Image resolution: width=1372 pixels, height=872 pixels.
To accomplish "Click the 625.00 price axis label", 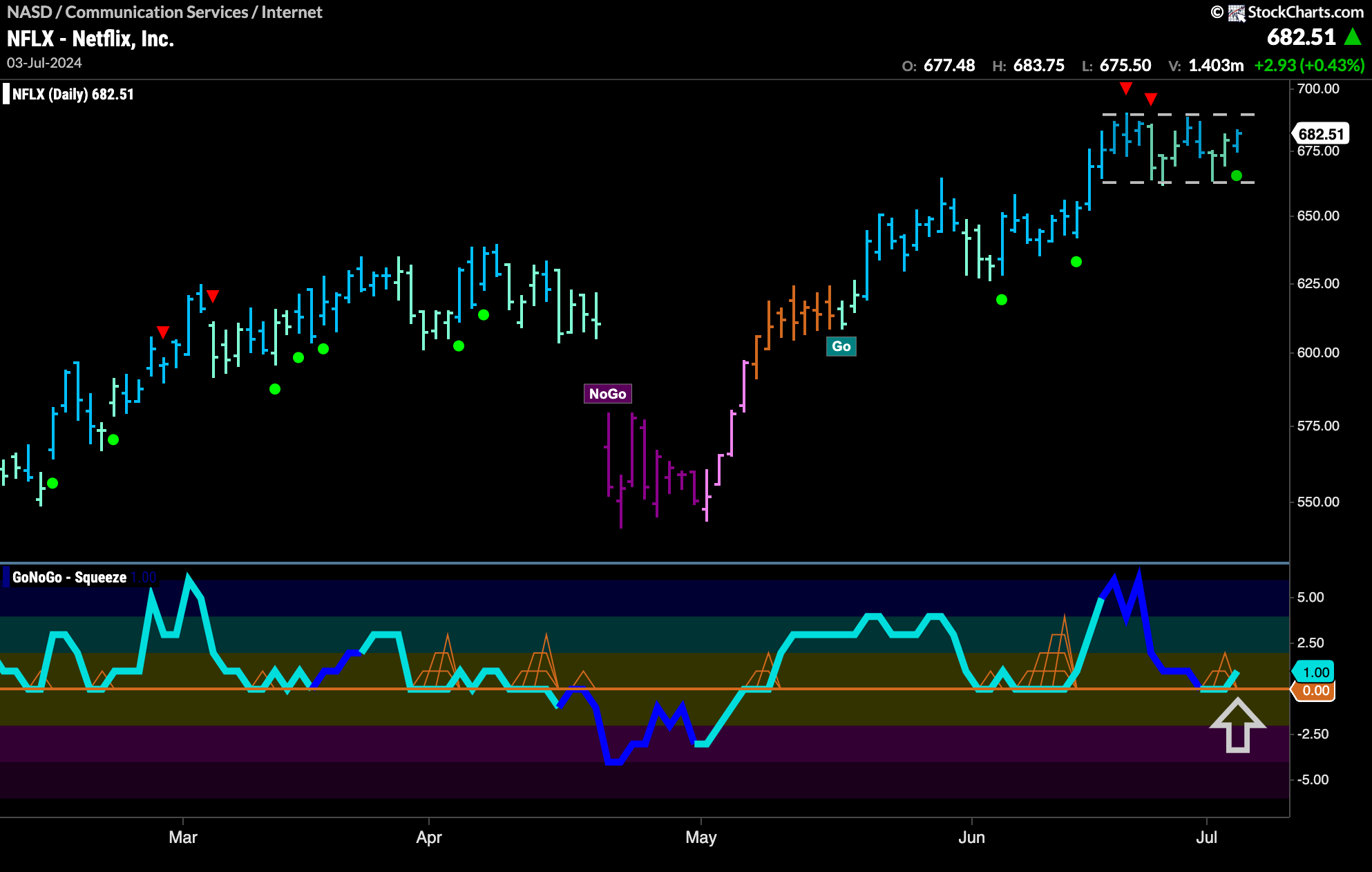I will (x=1318, y=283).
